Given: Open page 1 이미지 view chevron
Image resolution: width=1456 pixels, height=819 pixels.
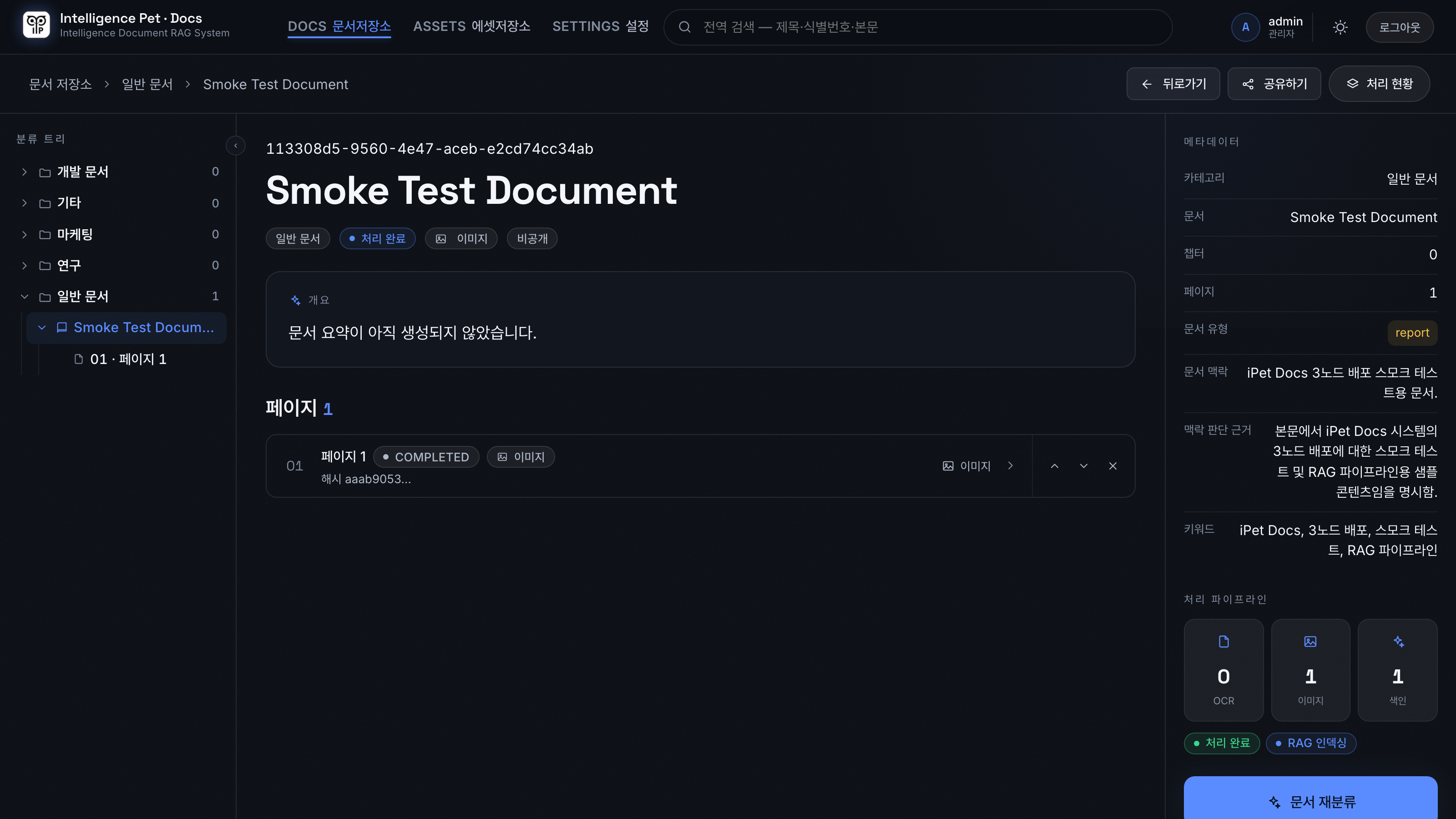Looking at the screenshot, I should [1011, 466].
